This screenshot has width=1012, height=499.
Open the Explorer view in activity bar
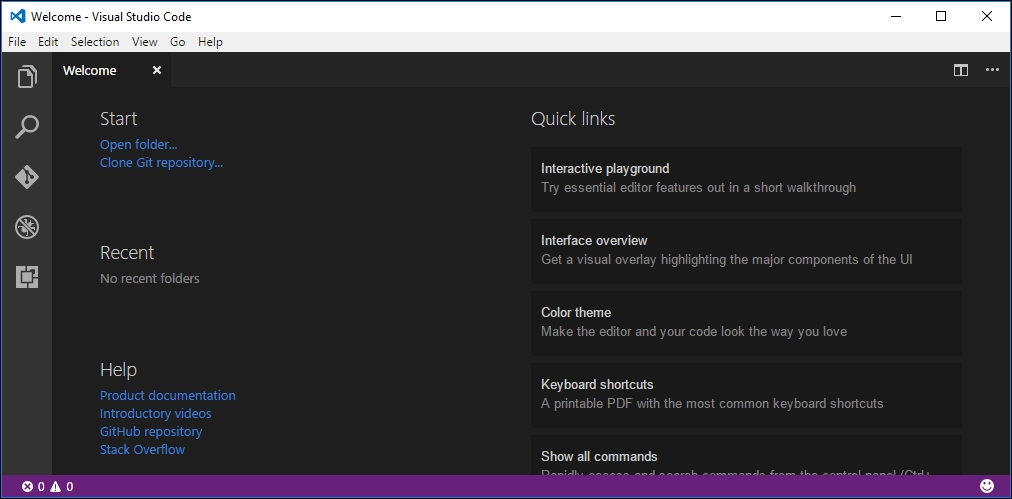(27, 77)
